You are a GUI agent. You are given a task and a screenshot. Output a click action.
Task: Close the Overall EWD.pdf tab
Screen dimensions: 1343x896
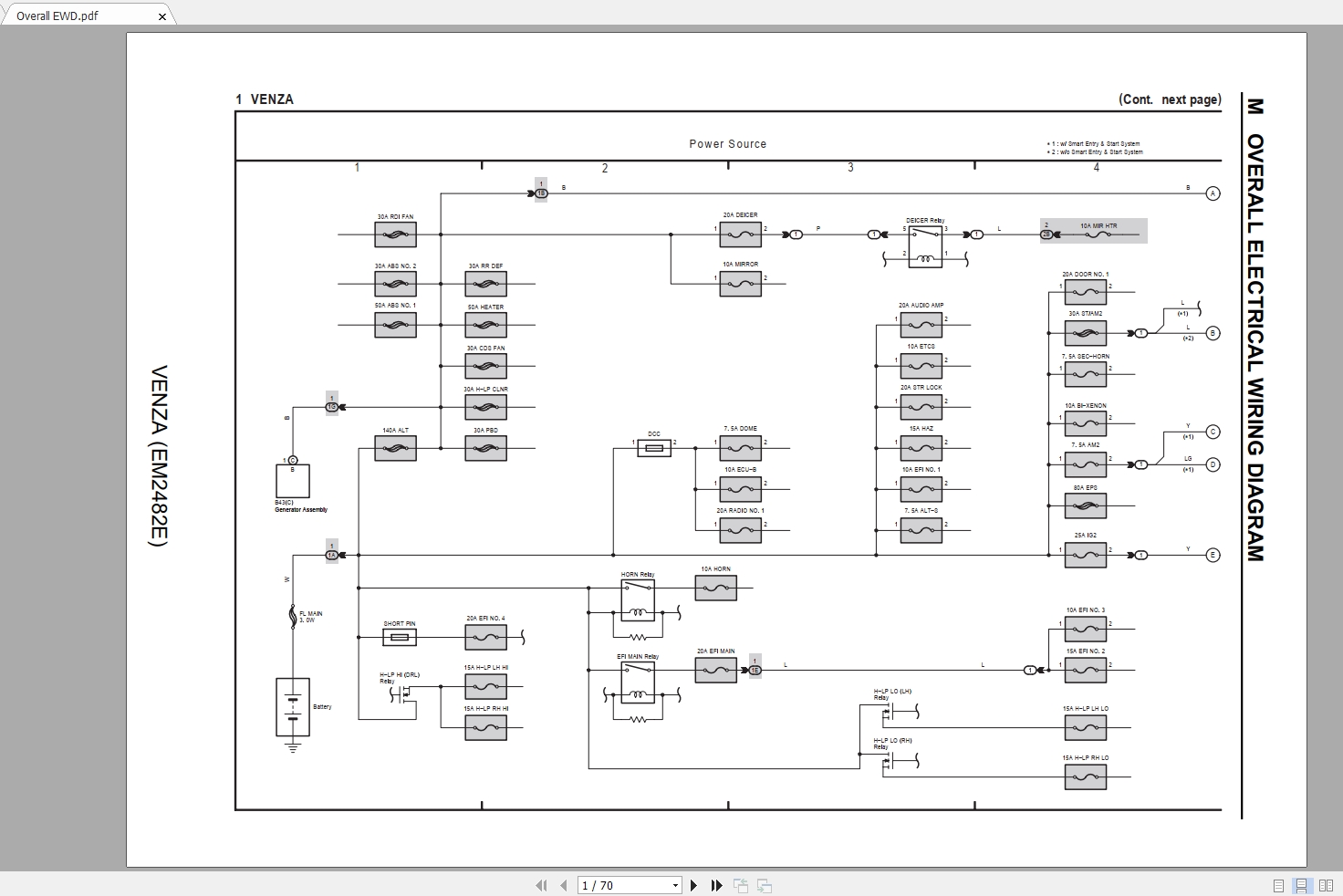coord(161,16)
